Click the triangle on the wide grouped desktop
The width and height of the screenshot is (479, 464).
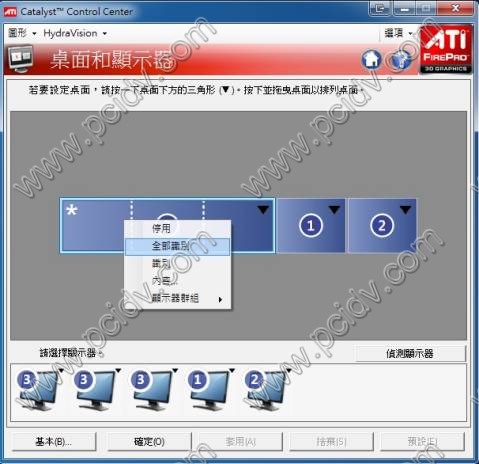[263, 210]
